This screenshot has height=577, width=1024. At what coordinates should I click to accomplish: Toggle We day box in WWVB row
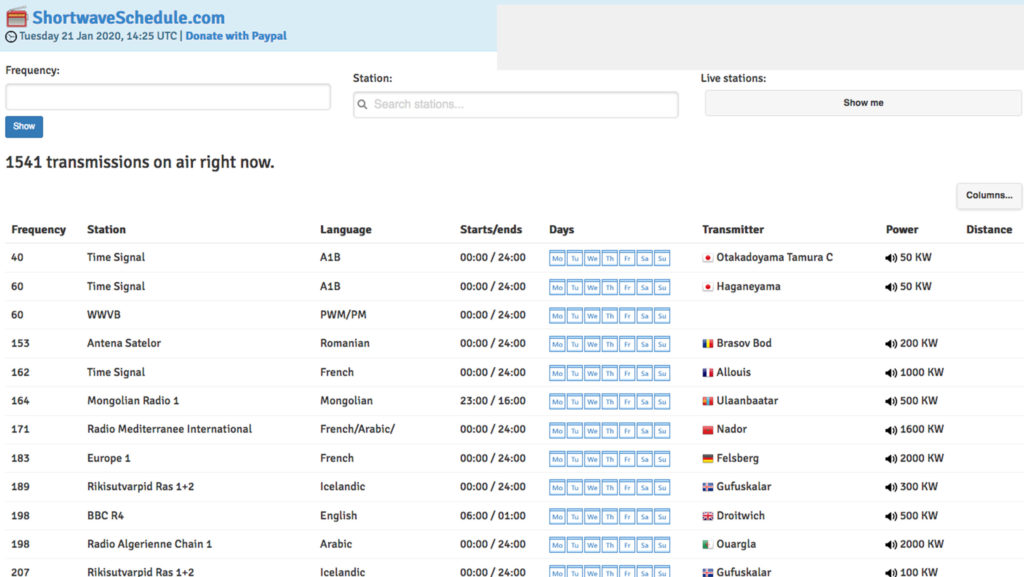[592, 316]
